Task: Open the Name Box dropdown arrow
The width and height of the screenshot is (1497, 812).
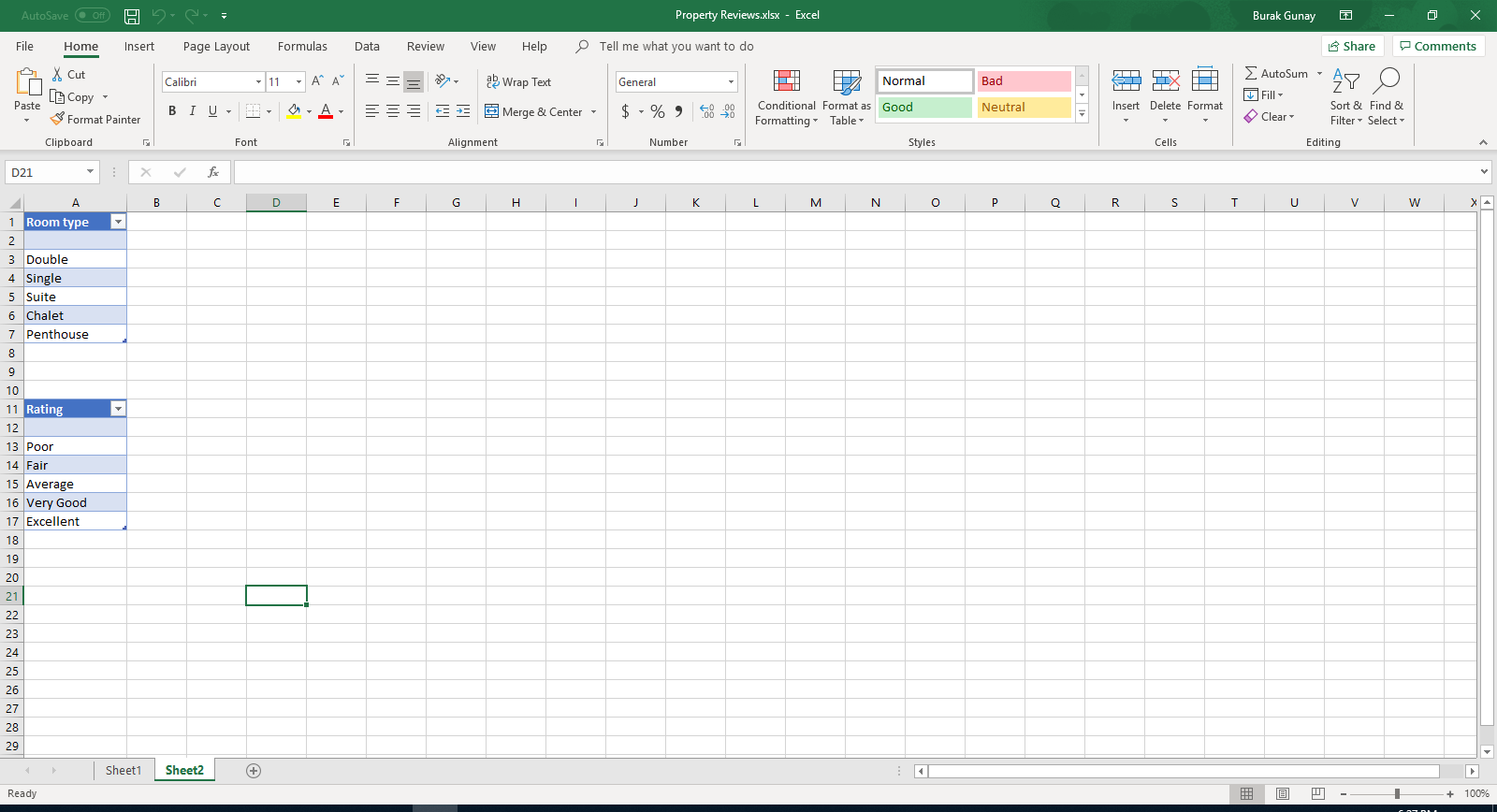Action: click(90, 172)
